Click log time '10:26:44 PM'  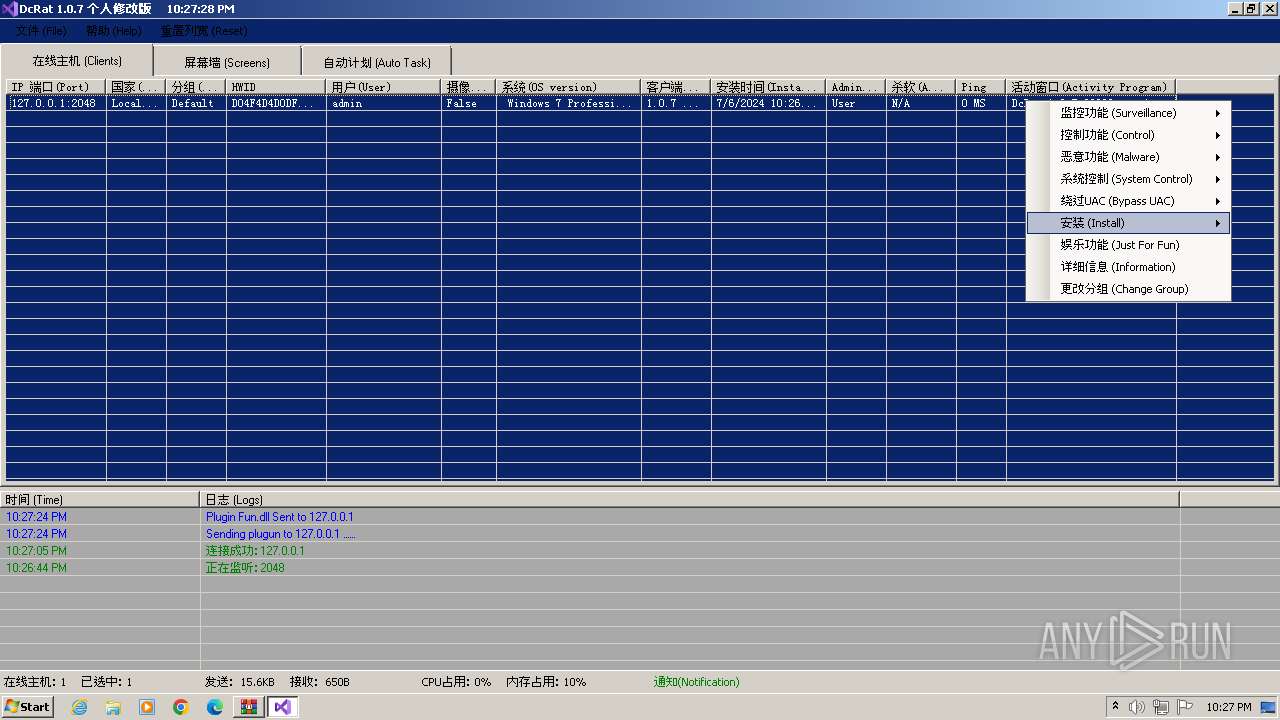pyautogui.click(x=36, y=568)
